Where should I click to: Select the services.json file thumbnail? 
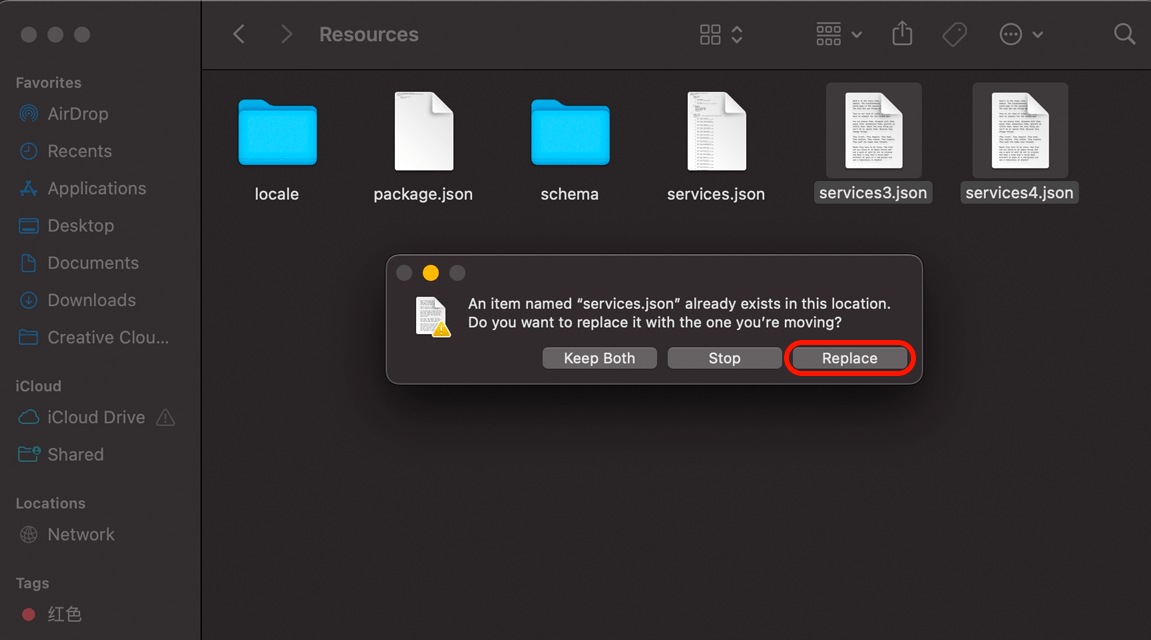click(716, 131)
